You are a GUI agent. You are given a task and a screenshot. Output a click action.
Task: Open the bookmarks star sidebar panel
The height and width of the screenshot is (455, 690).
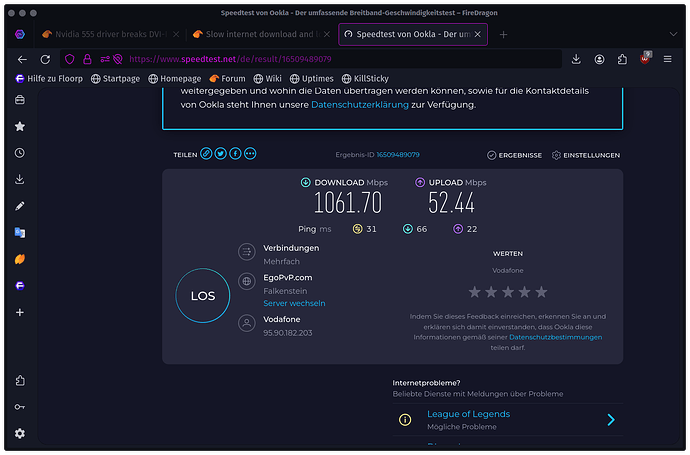(x=20, y=127)
